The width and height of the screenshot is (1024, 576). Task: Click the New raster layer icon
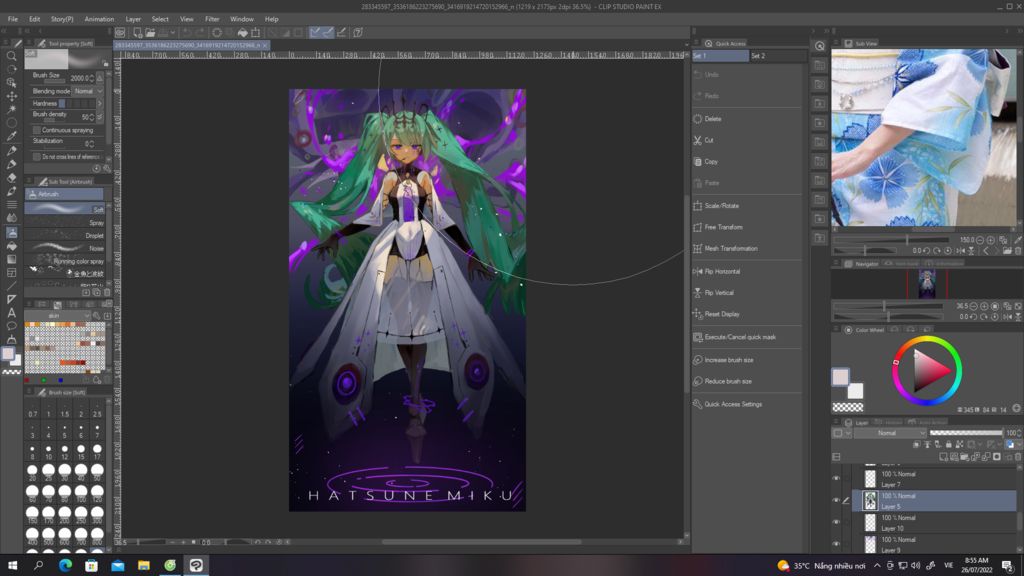click(x=943, y=456)
